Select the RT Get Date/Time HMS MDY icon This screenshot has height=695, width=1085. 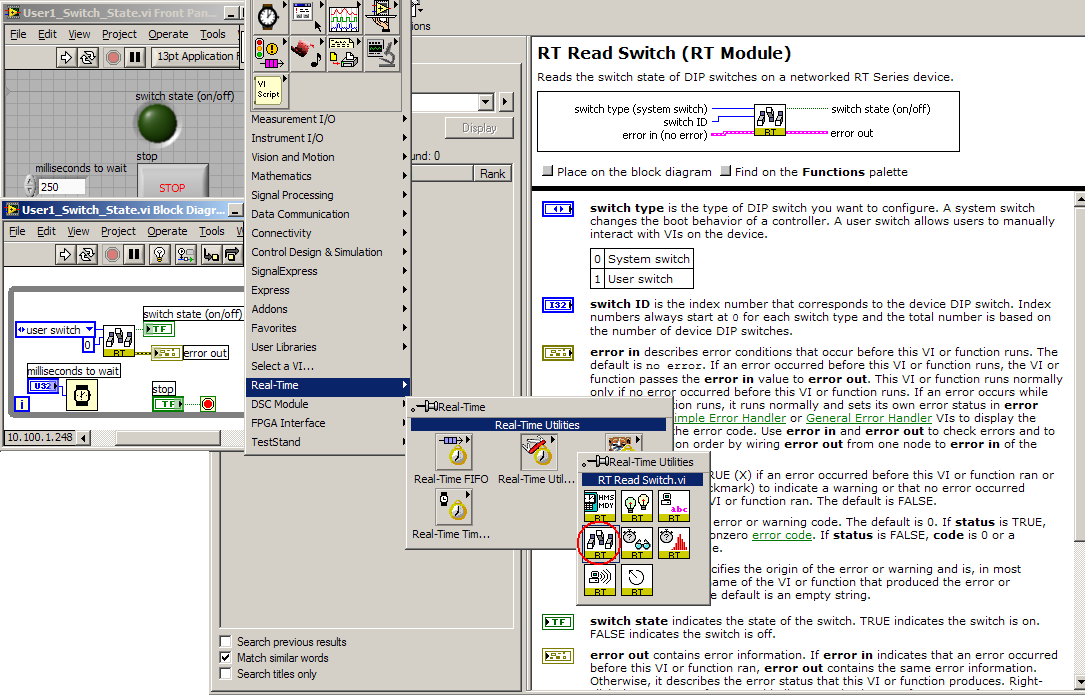tap(599, 505)
